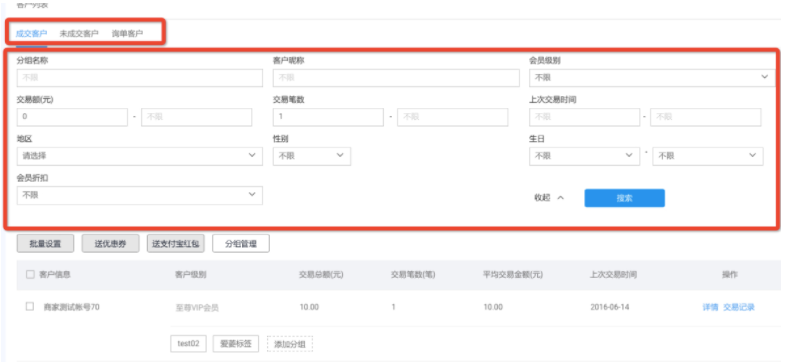Open the 会员级别 dropdown
The image size is (785, 363).
coord(652,78)
